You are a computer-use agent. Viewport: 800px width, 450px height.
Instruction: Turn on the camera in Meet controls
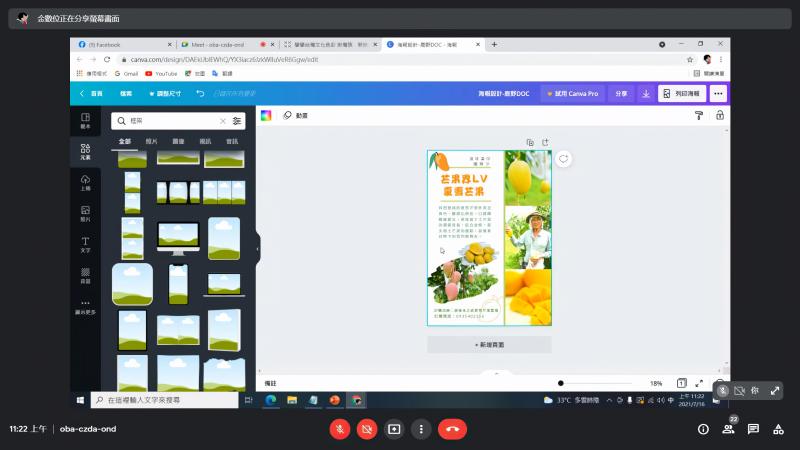(x=367, y=429)
